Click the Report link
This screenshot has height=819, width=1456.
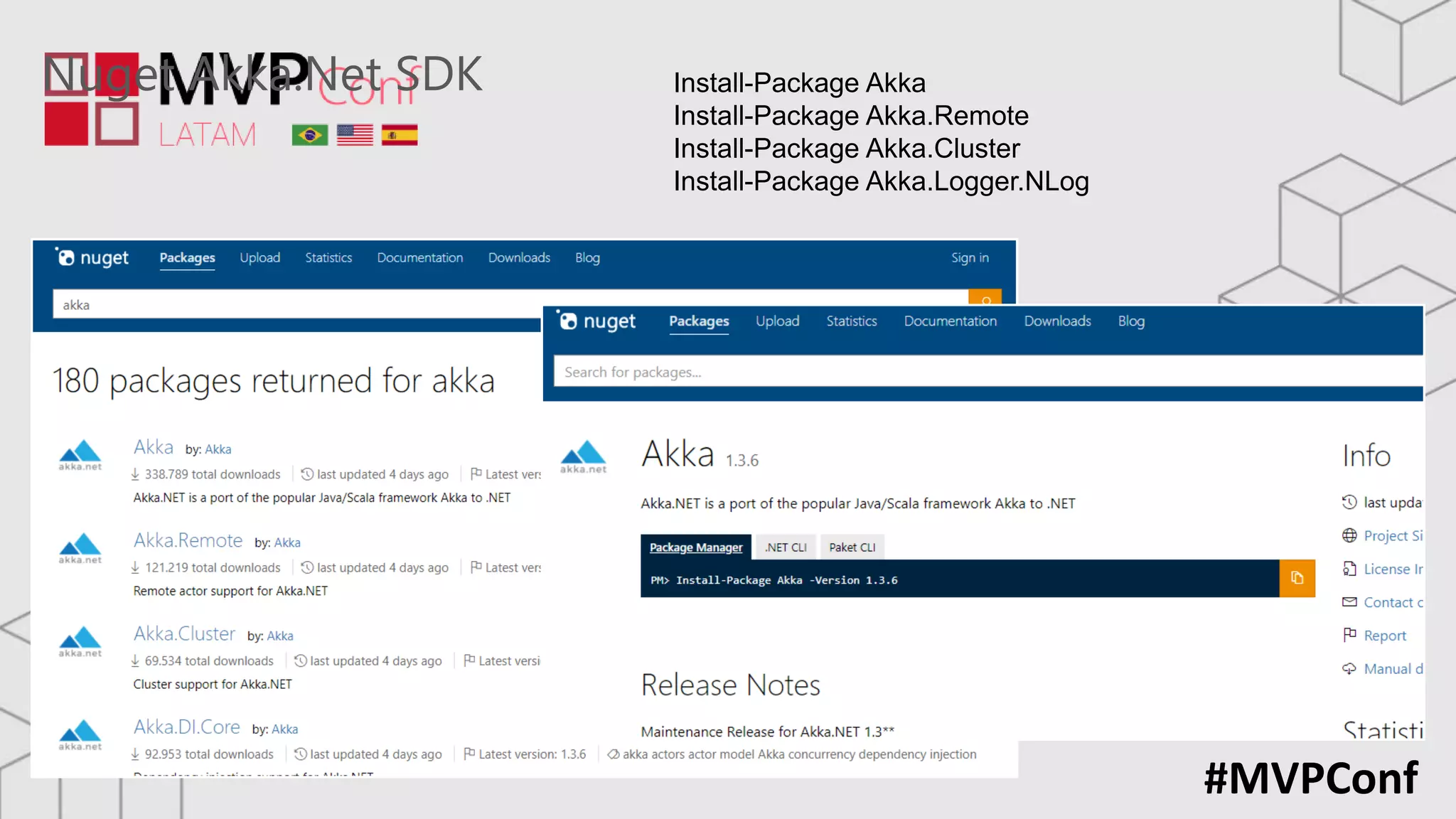1385,636
